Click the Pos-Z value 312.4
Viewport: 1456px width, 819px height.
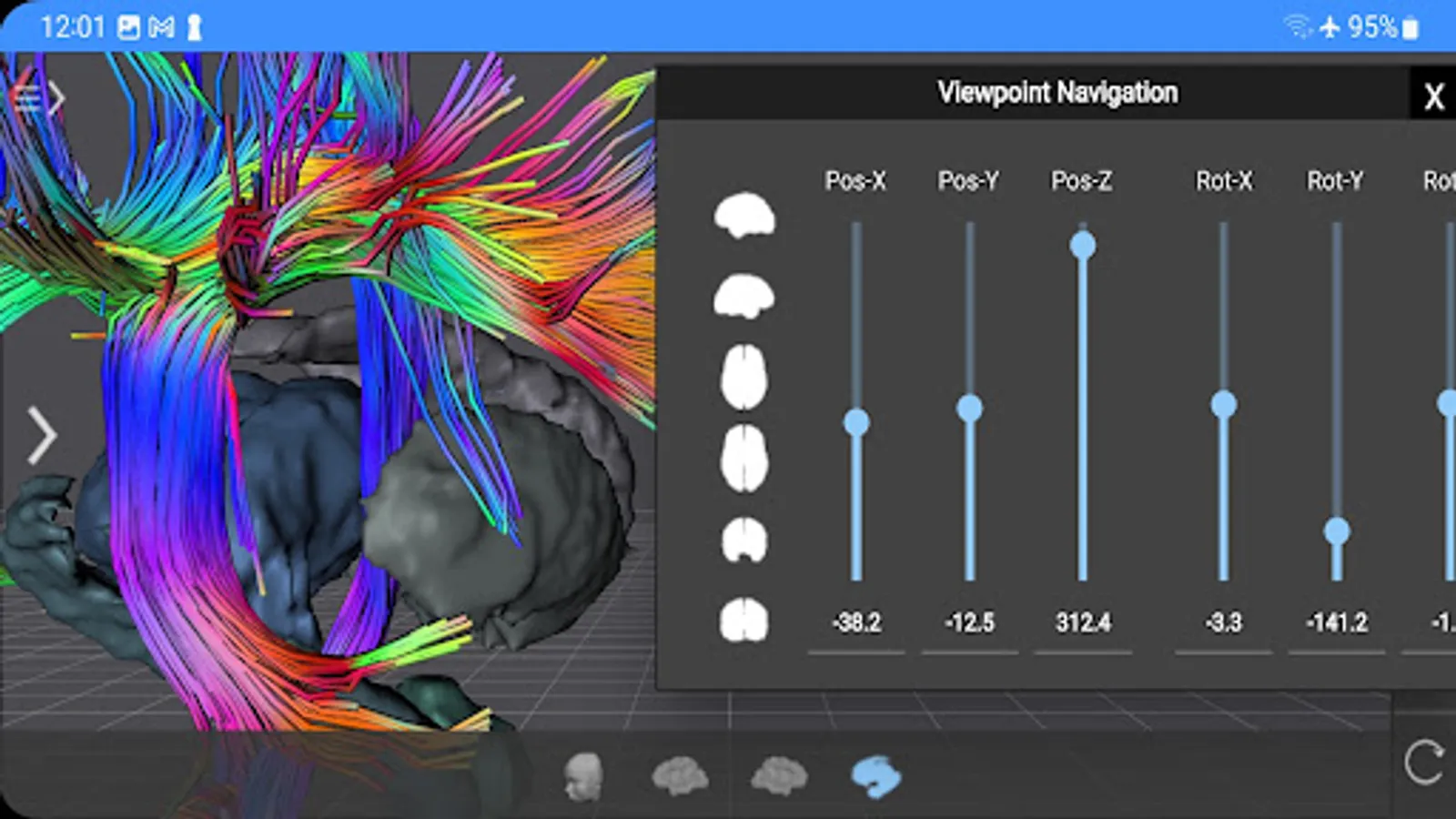[1083, 622]
